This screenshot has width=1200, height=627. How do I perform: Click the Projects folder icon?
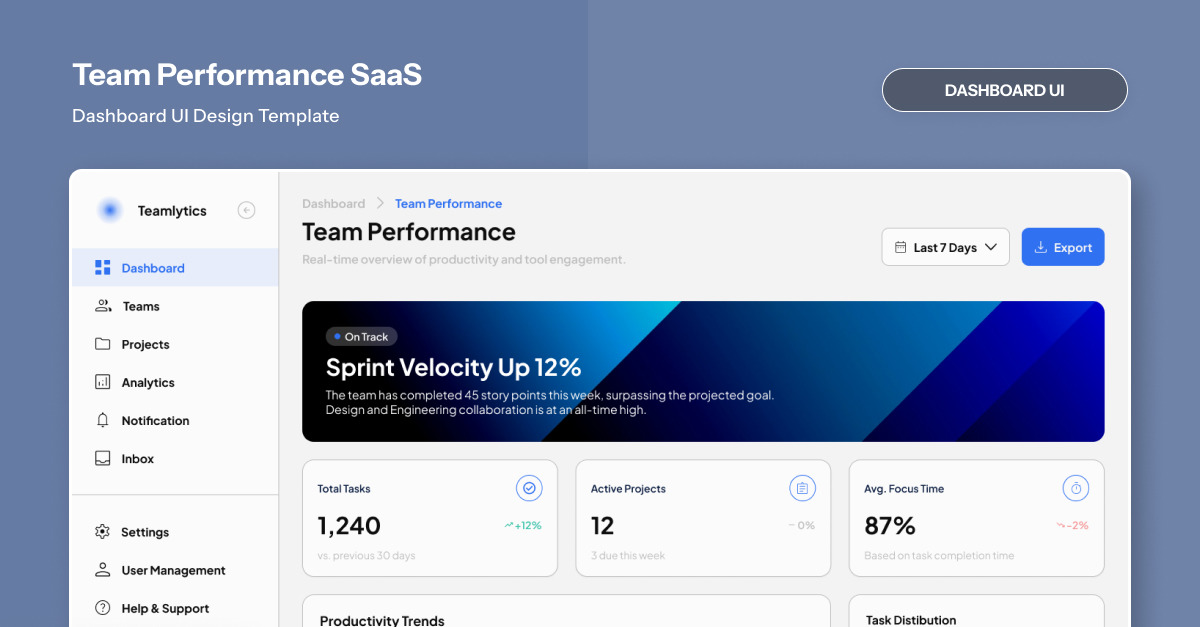tap(103, 344)
